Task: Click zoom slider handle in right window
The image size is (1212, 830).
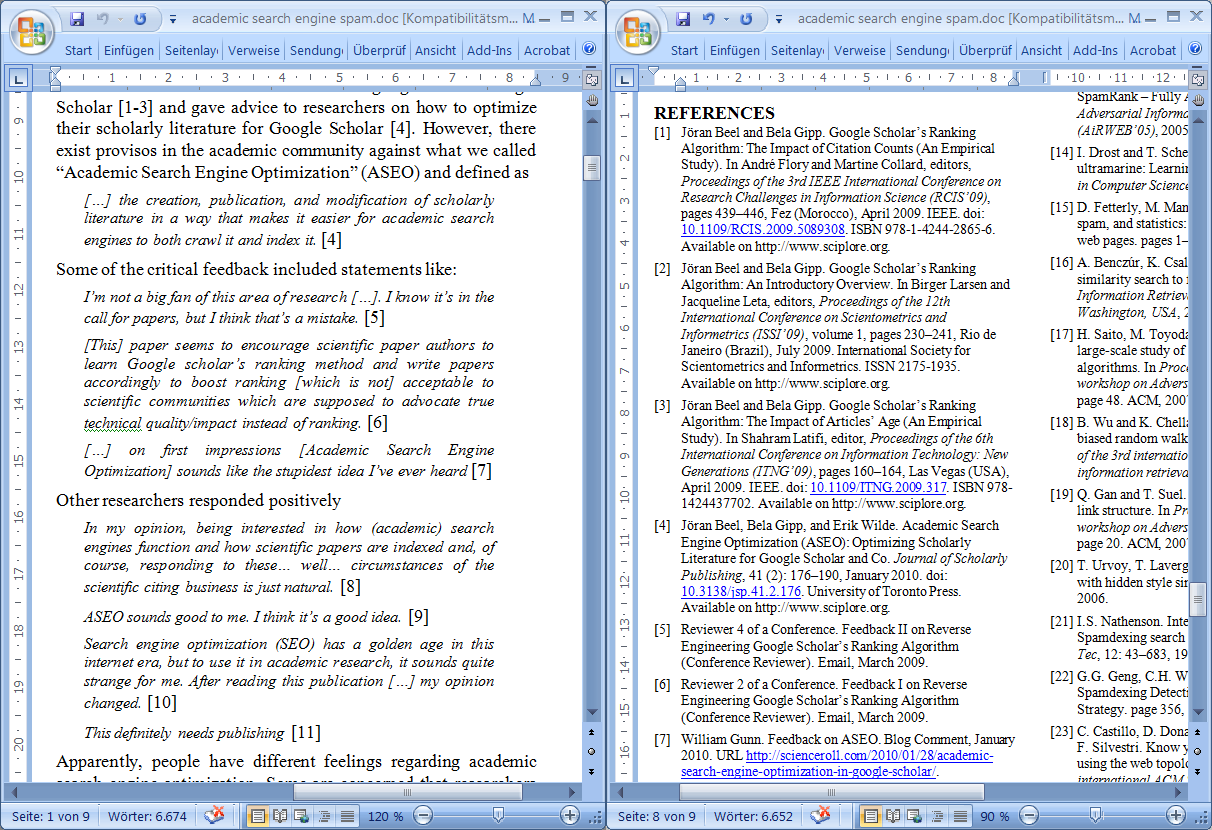Action: (x=1096, y=816)
